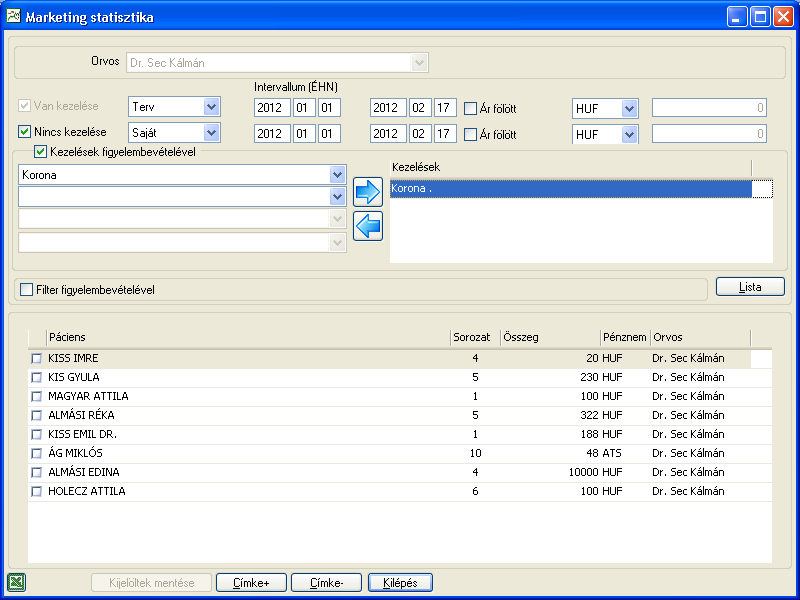Minimize the Marketing statisztika window
This screenshot has height=600, width=800.
click(737, 17)
